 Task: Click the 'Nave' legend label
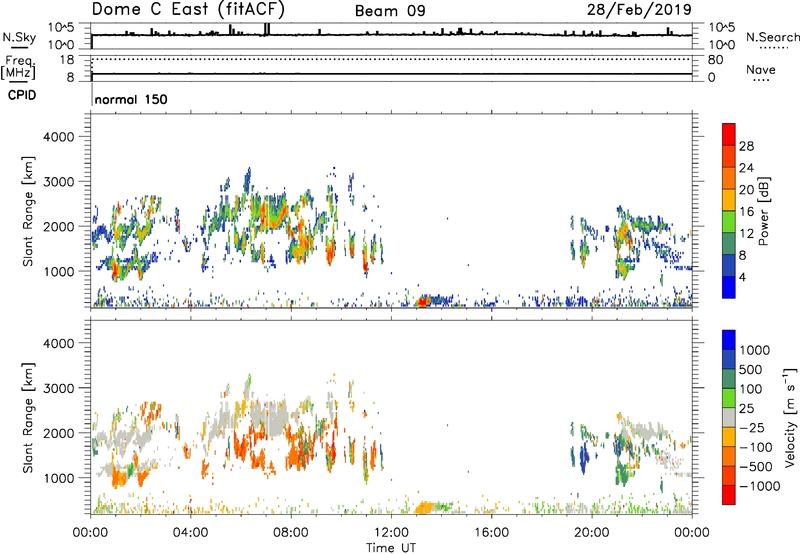761,69
